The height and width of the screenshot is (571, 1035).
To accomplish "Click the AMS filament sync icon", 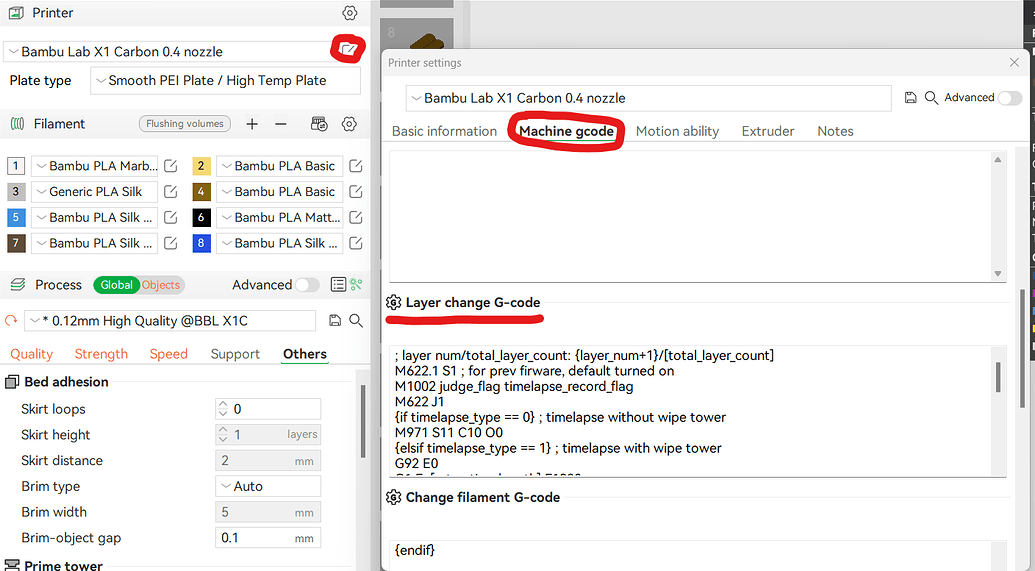I will pyautogui.click(x=319, y=123).
